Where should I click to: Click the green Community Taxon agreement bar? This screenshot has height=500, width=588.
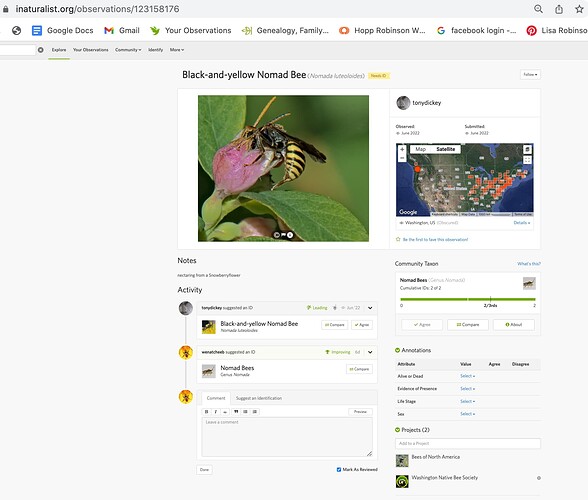click(x=468, y=299)
